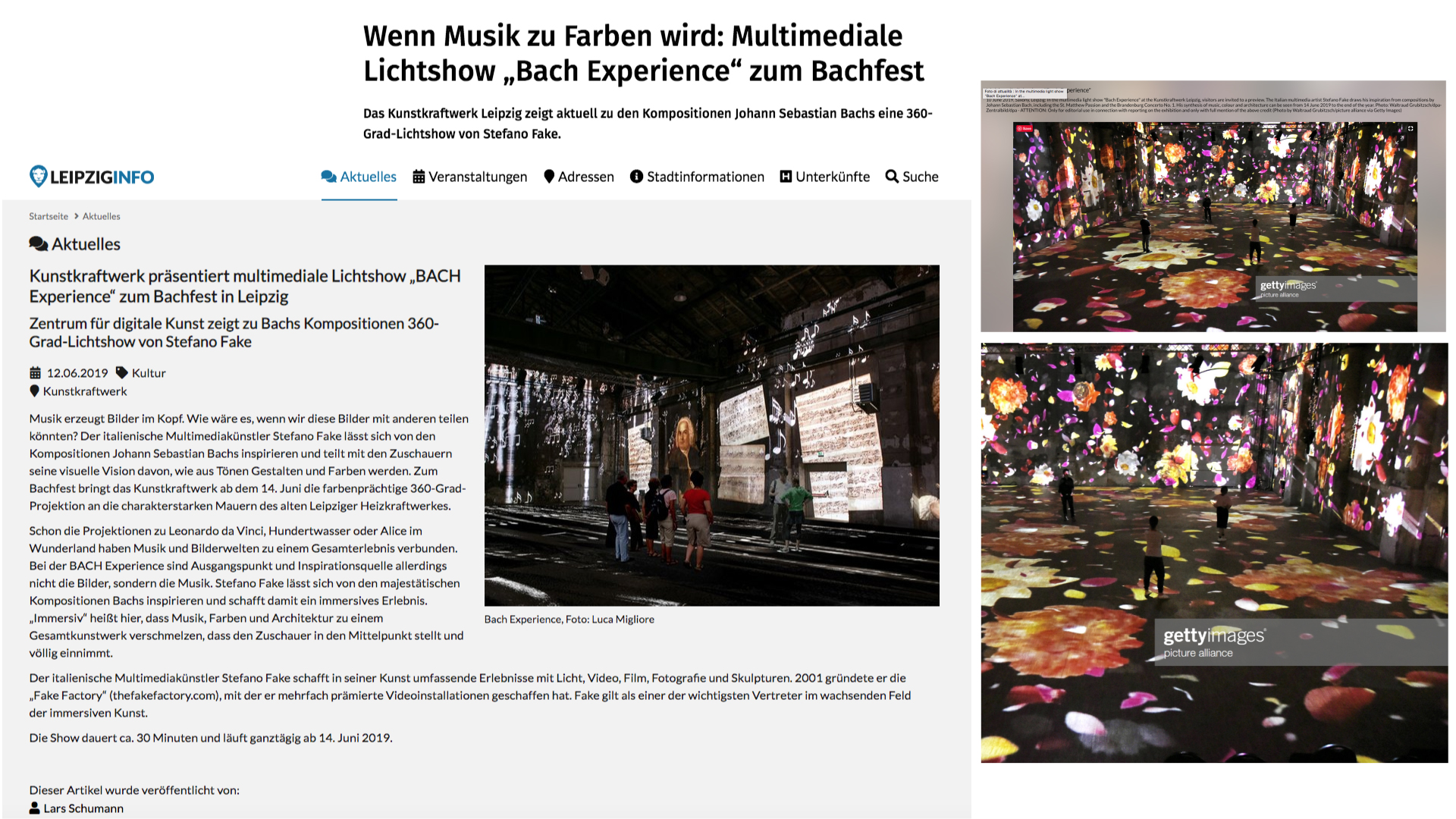Click the Adressen map pin icon
Viewport: 1456px width, 819px height.
click(549, 177)
